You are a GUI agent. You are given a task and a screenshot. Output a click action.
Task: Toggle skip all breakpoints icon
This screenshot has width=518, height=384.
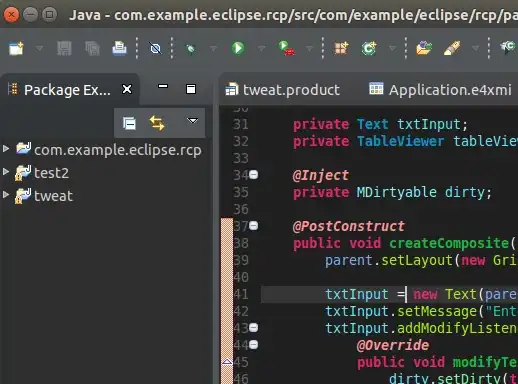pyautogui.click(x=155, y=49)
